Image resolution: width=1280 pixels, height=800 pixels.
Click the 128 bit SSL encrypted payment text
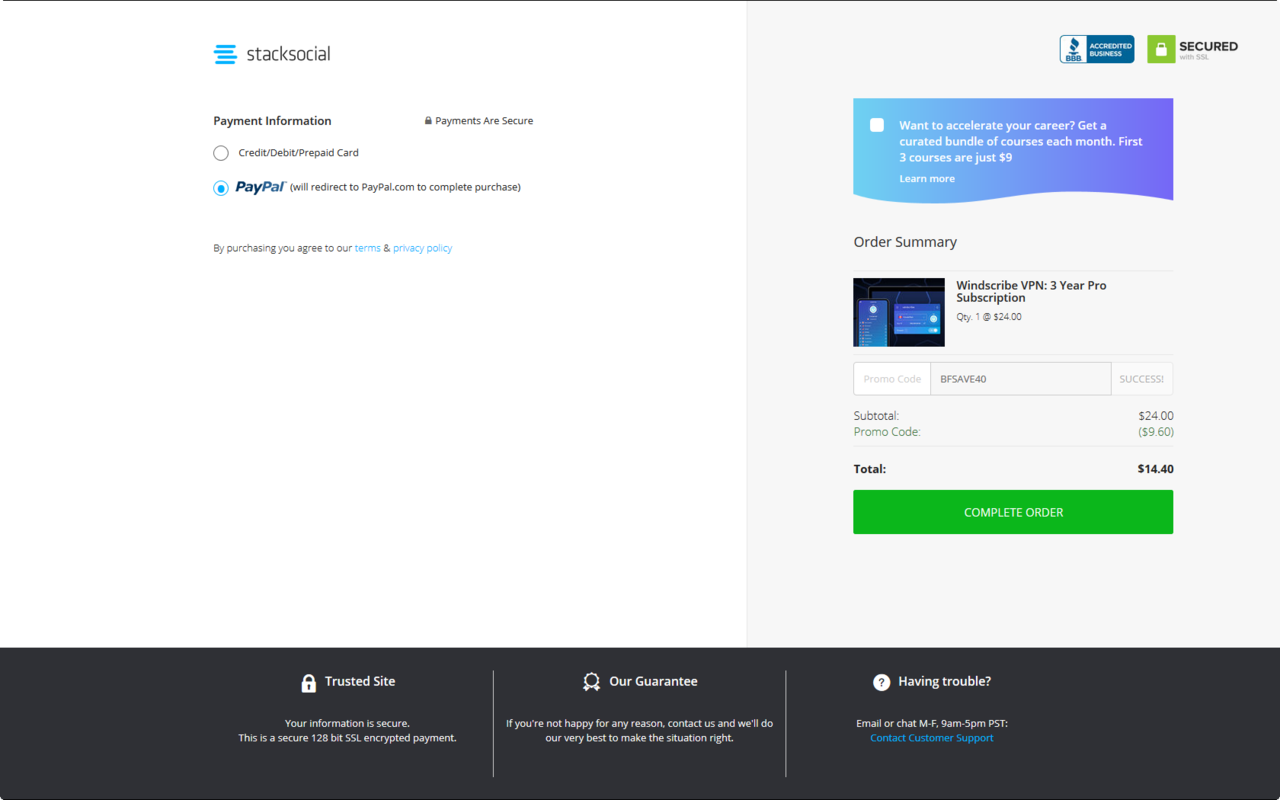pos(347,738)
